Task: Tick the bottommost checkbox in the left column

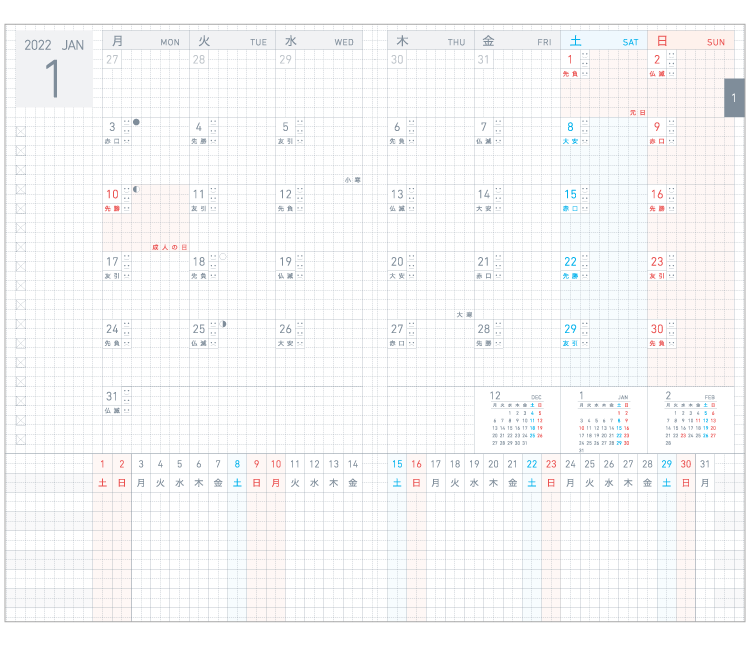Action: (x=20, y=439)
